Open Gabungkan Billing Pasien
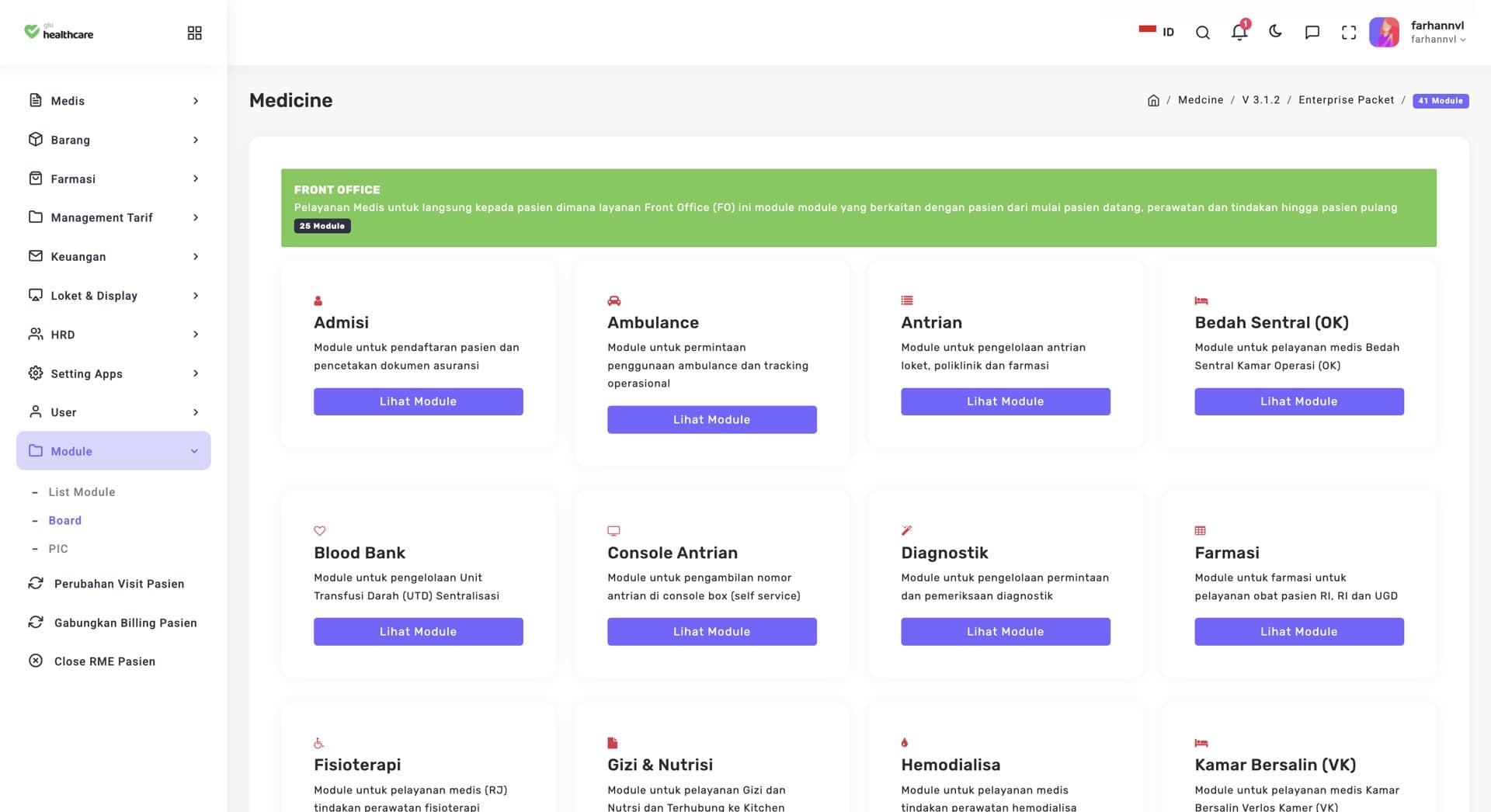1491x812 pixels. [113, 623]
